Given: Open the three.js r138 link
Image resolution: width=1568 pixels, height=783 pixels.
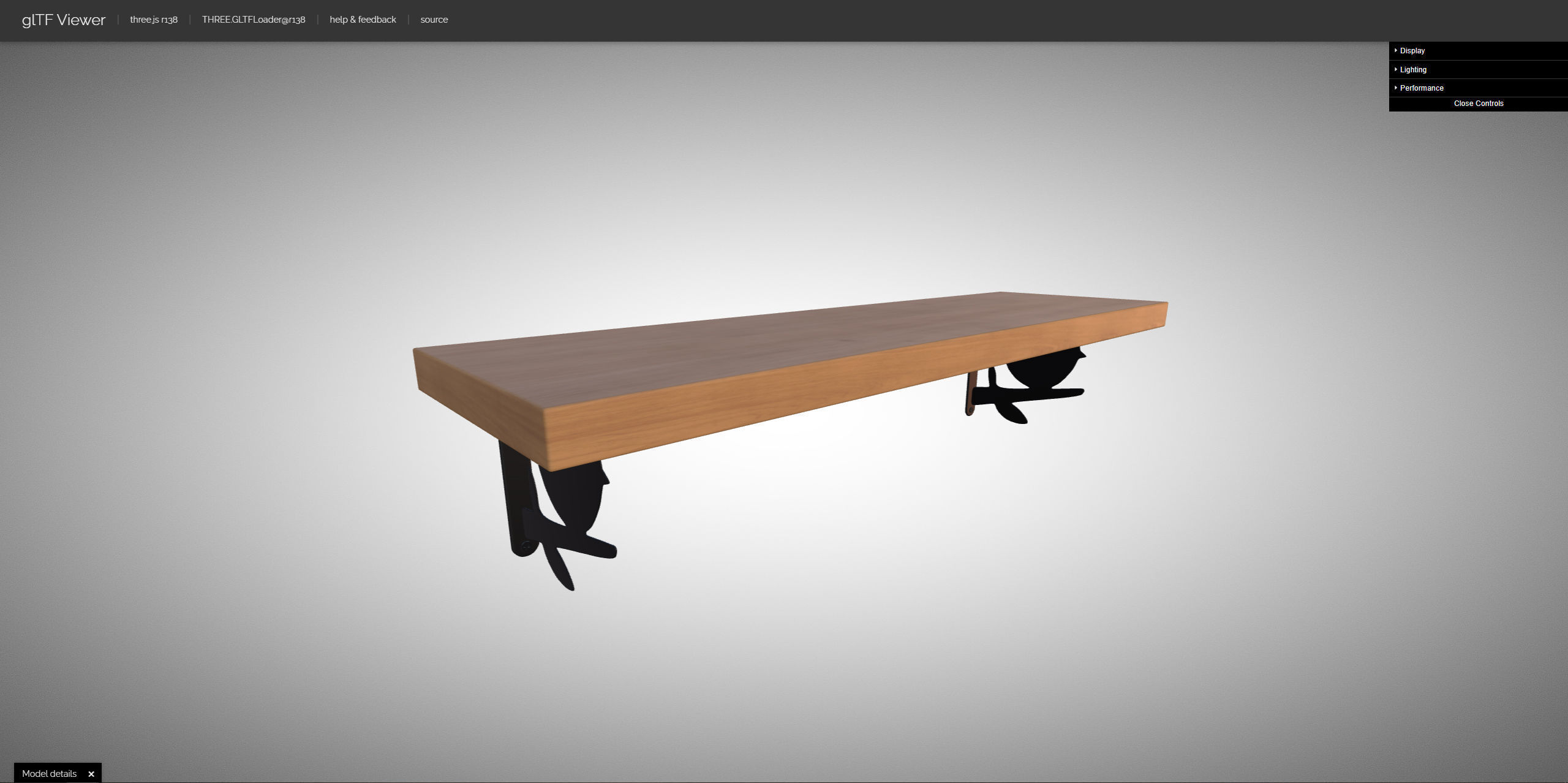Looking at the screenshot, I should coord(154,20).
